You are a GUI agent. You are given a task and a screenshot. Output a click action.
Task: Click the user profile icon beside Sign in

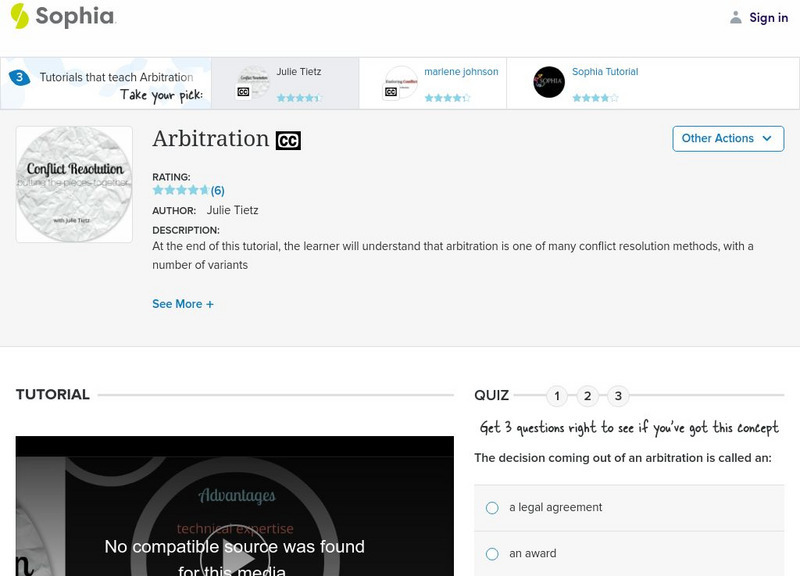point(735,17)
